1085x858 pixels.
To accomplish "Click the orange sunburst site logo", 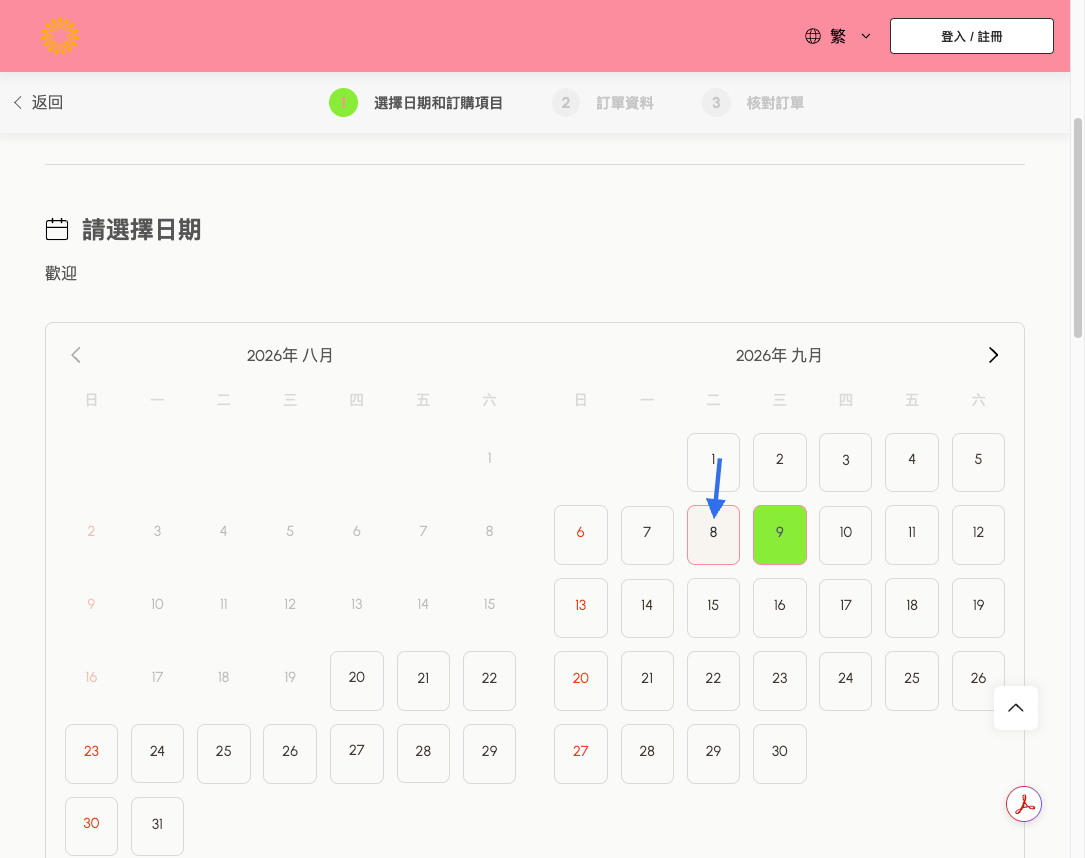I will (x=60, y=36).
